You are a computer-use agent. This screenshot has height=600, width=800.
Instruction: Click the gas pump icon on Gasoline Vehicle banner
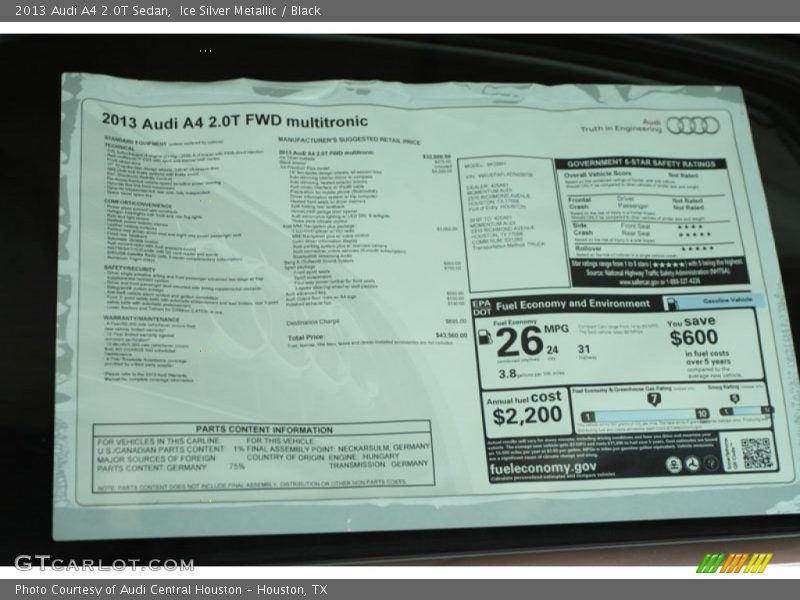pyautogui.click(x=671, y=303)
